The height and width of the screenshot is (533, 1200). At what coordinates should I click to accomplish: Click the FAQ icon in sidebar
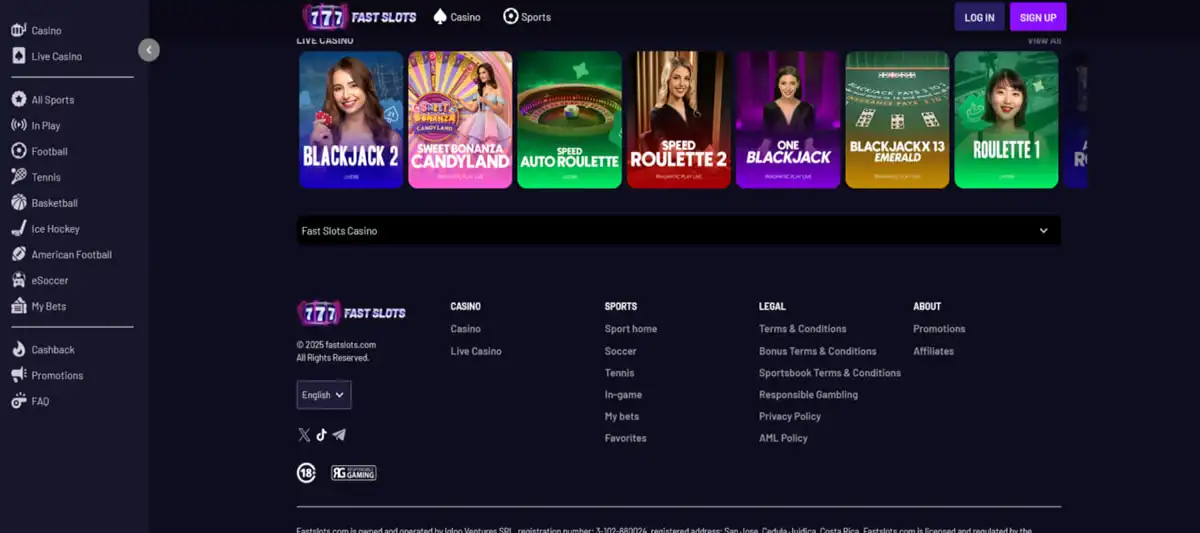pos(18,401)
